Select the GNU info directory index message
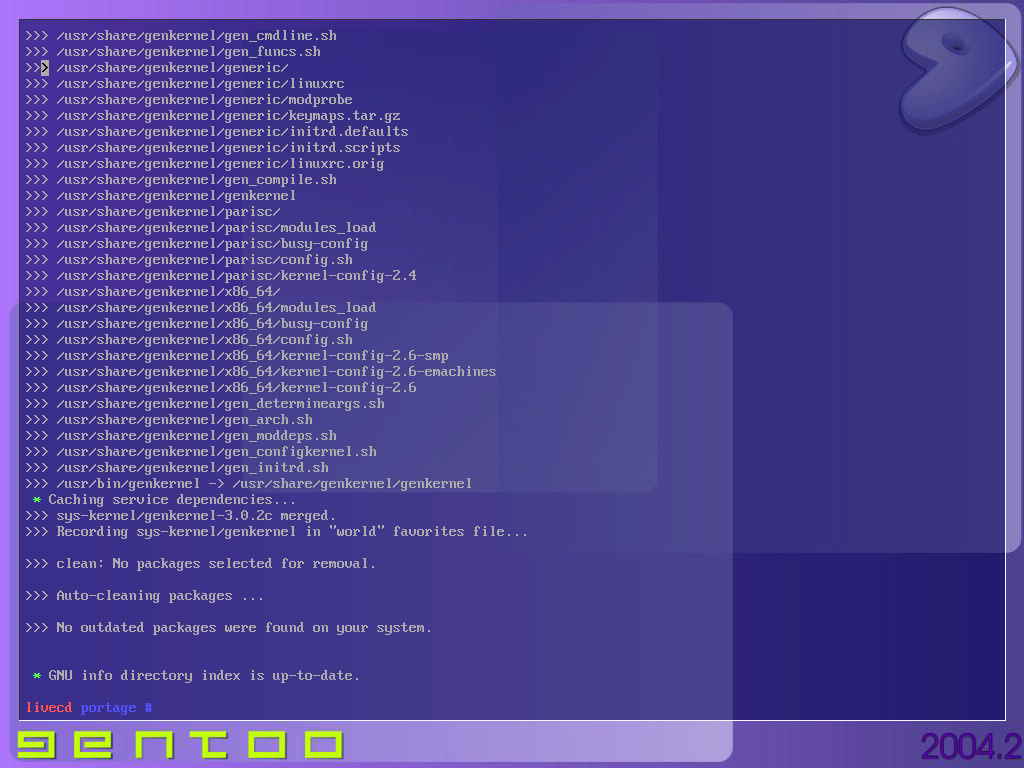This screenshot has width=1024, height=768. pyautogui.click(x=197, y=675)
